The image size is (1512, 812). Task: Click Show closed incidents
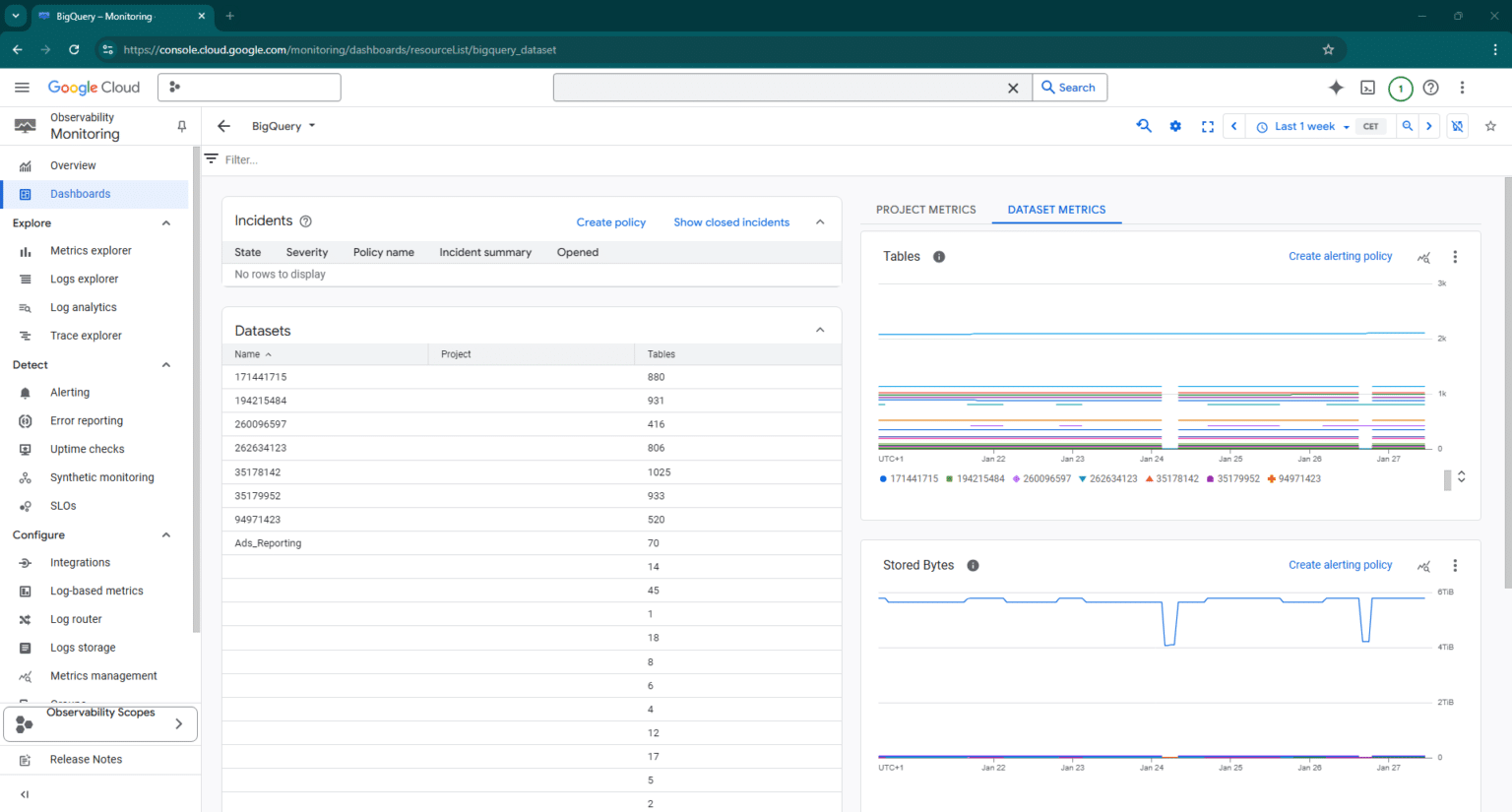click(x=731, y=222)
